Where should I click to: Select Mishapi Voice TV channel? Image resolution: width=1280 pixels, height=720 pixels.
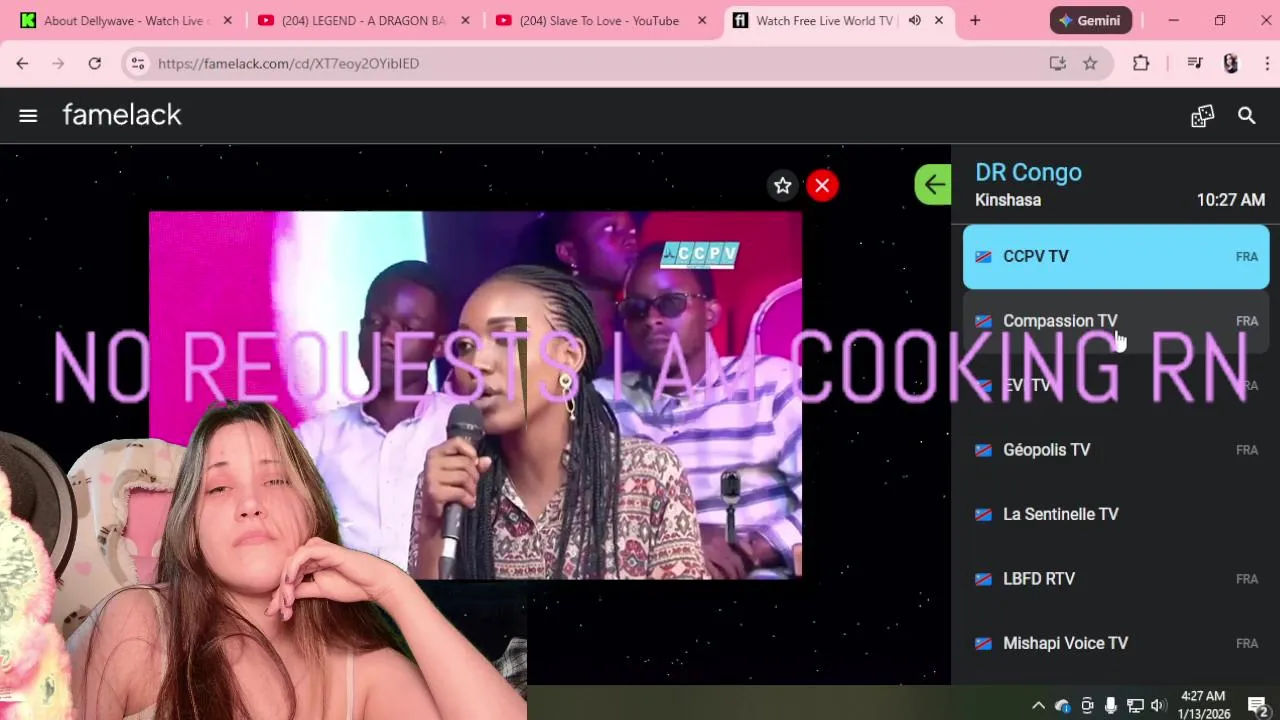point(1116,643)
